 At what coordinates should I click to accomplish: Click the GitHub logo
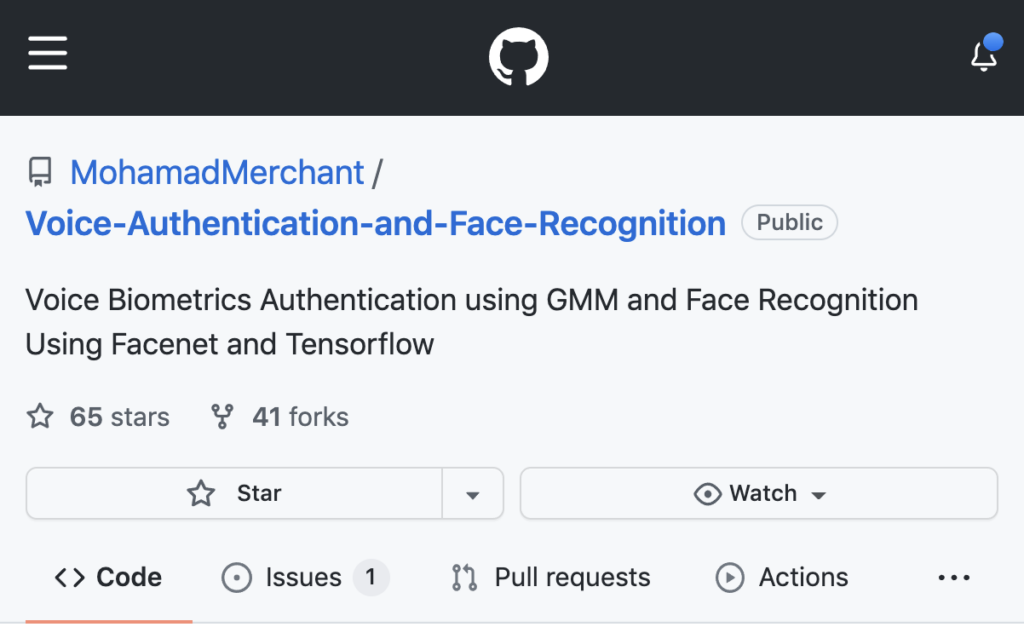click(x=518, y=57)
